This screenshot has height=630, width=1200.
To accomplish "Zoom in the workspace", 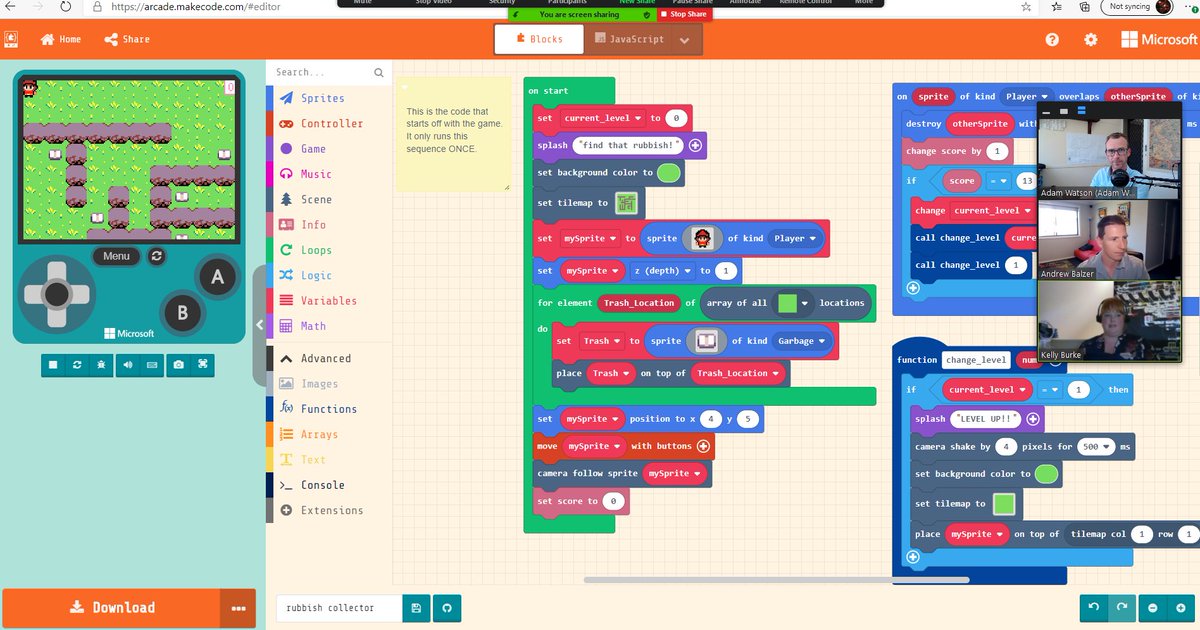I will pyautogui.click(x=1181, y=608).
